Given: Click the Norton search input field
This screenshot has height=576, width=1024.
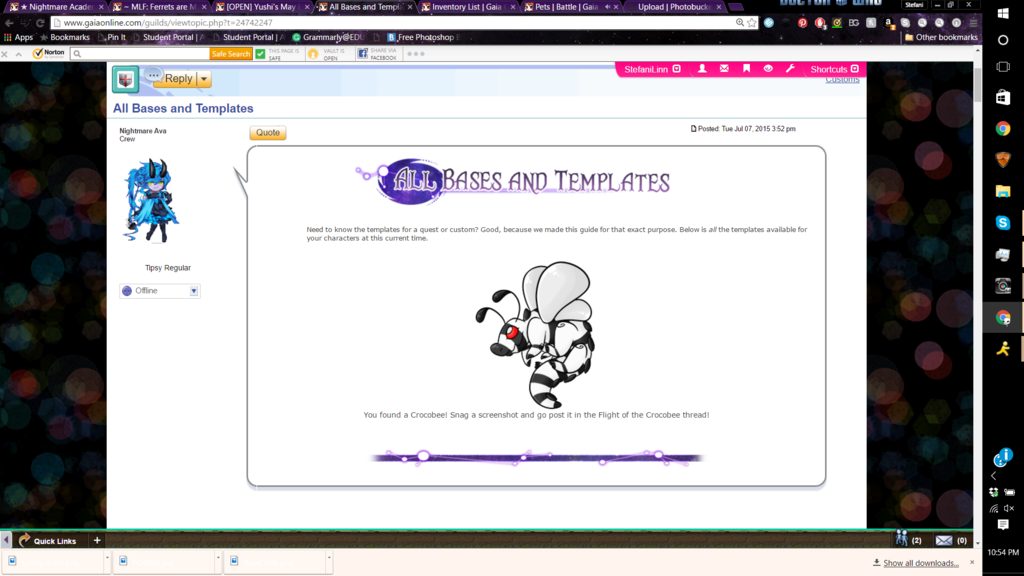Looking at the screenshot, I should tap(140, 54).
